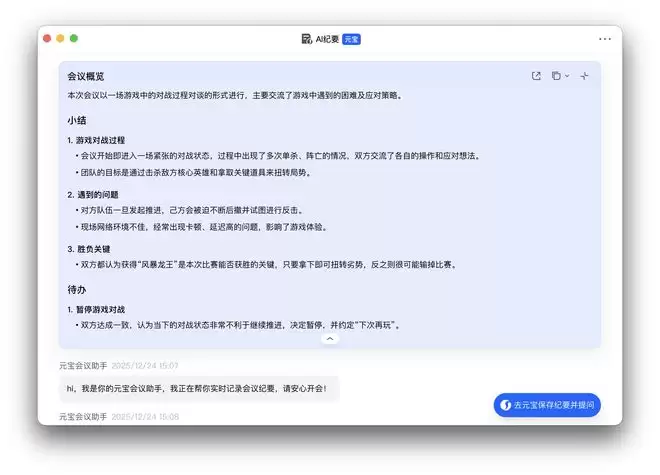This screenshot has width=660, height=475.
Task: Open the three-dot more options menu
Action: pos(605,39)
